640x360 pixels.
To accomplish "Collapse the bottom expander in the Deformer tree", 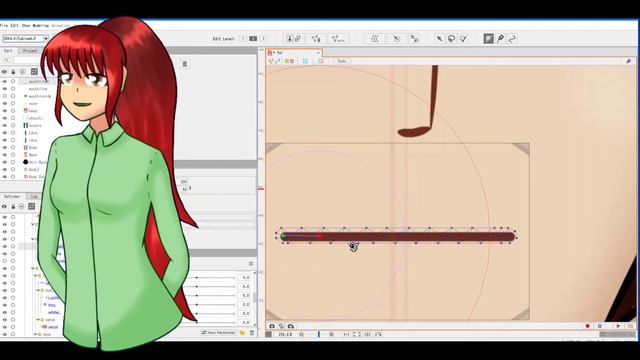I will pos(36,334).
